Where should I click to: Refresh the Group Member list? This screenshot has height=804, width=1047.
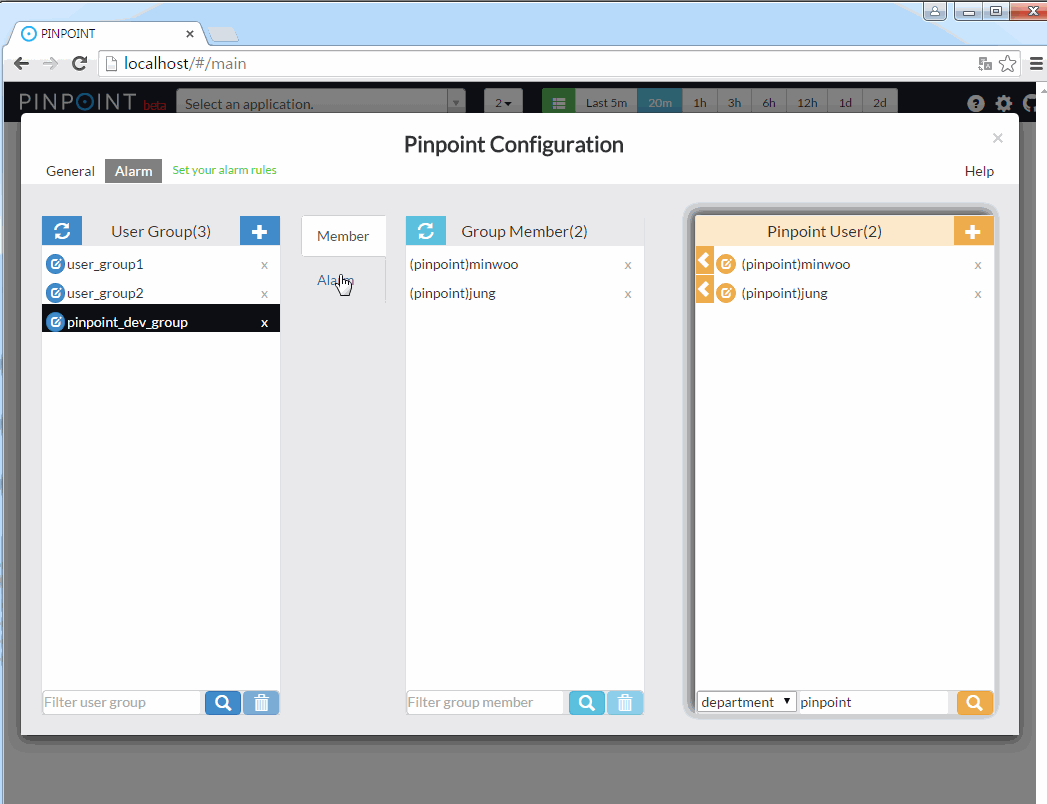tap(425, 231)
